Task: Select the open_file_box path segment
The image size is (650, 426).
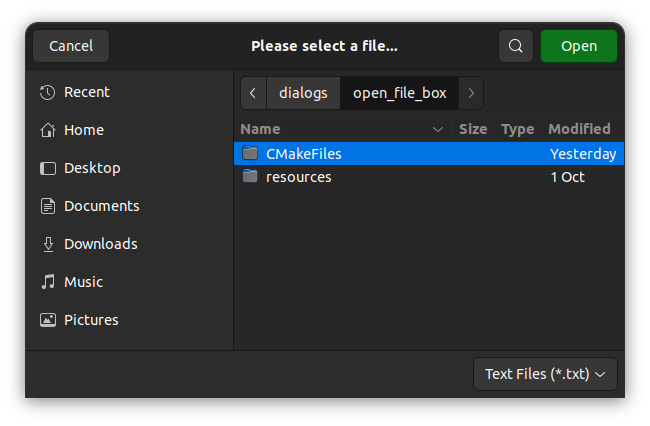Action: click(399, 93)
